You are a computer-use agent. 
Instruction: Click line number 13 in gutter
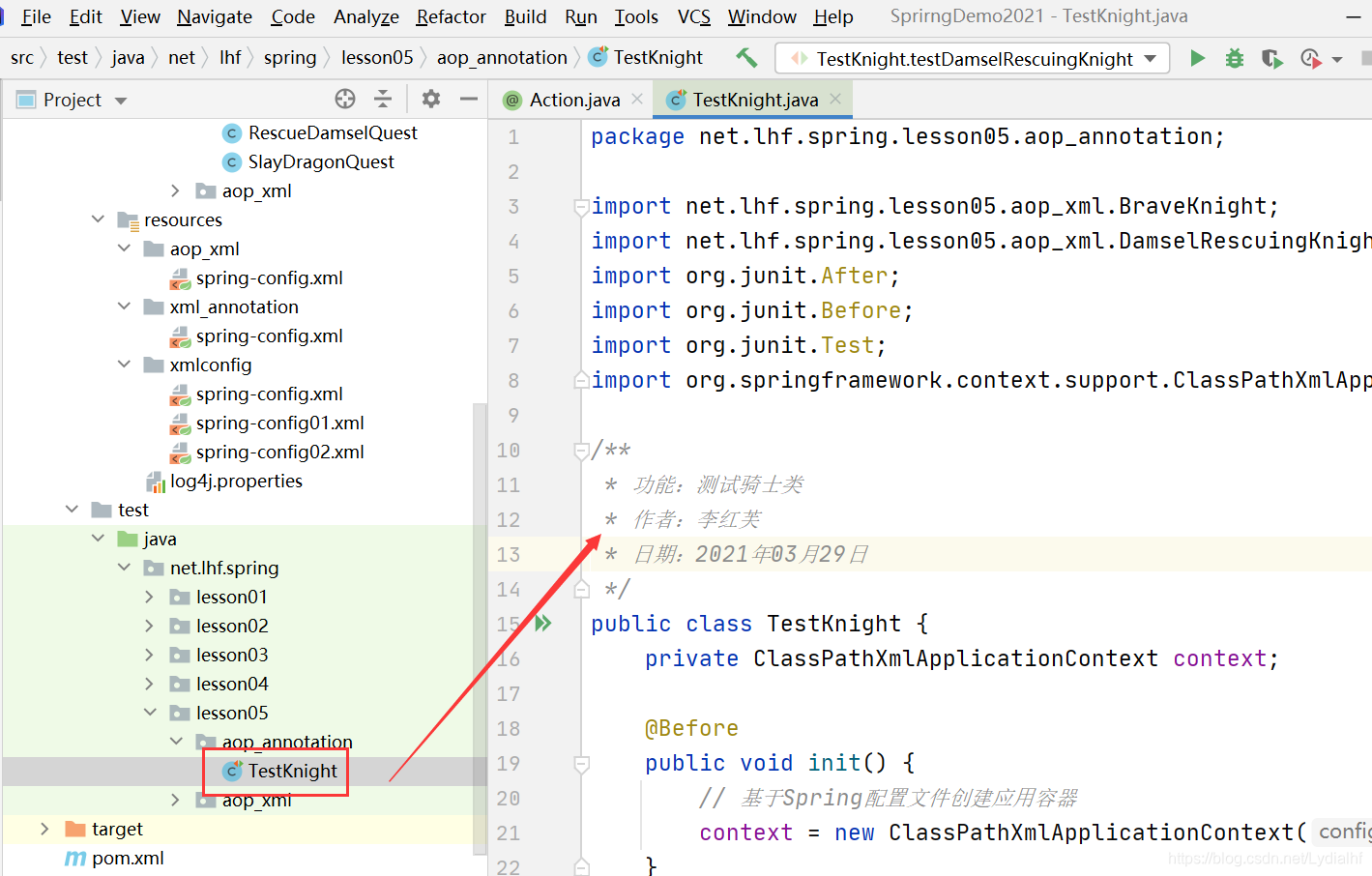509,554
